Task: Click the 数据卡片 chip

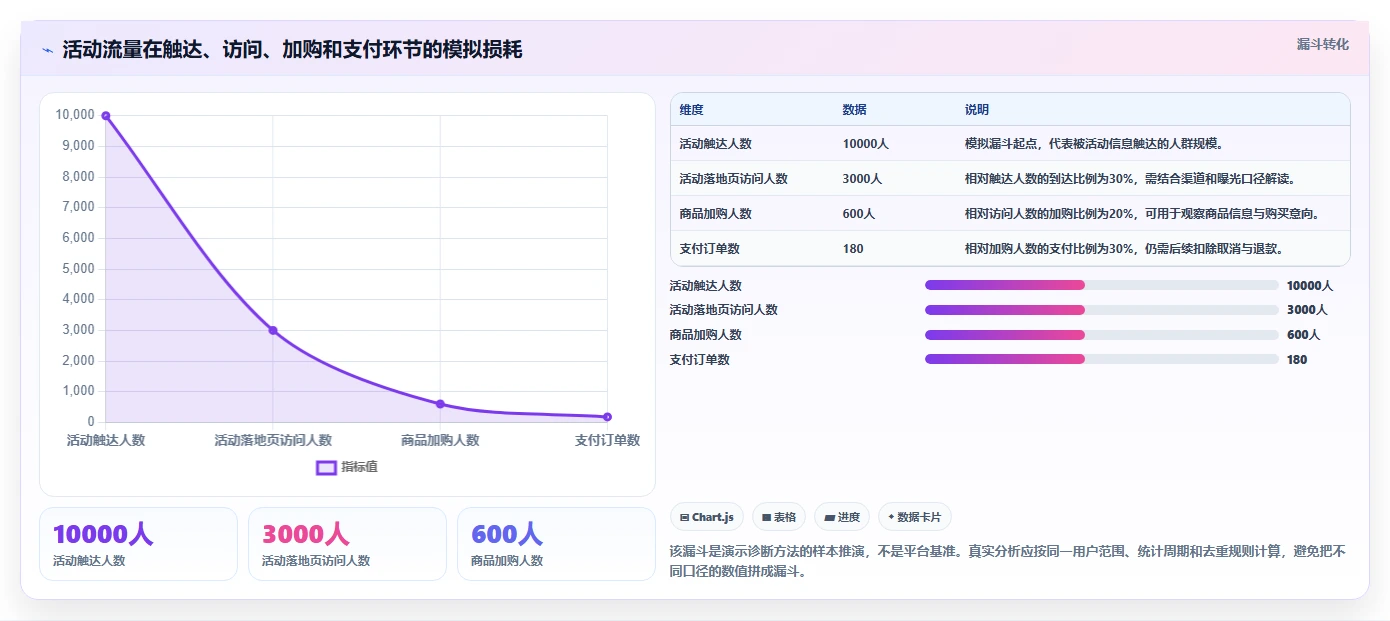Action: point(915,517)
